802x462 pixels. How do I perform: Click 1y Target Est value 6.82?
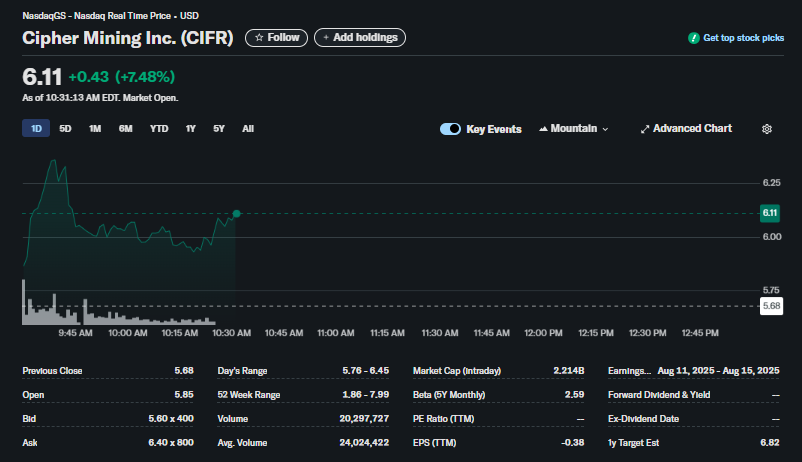770,443
